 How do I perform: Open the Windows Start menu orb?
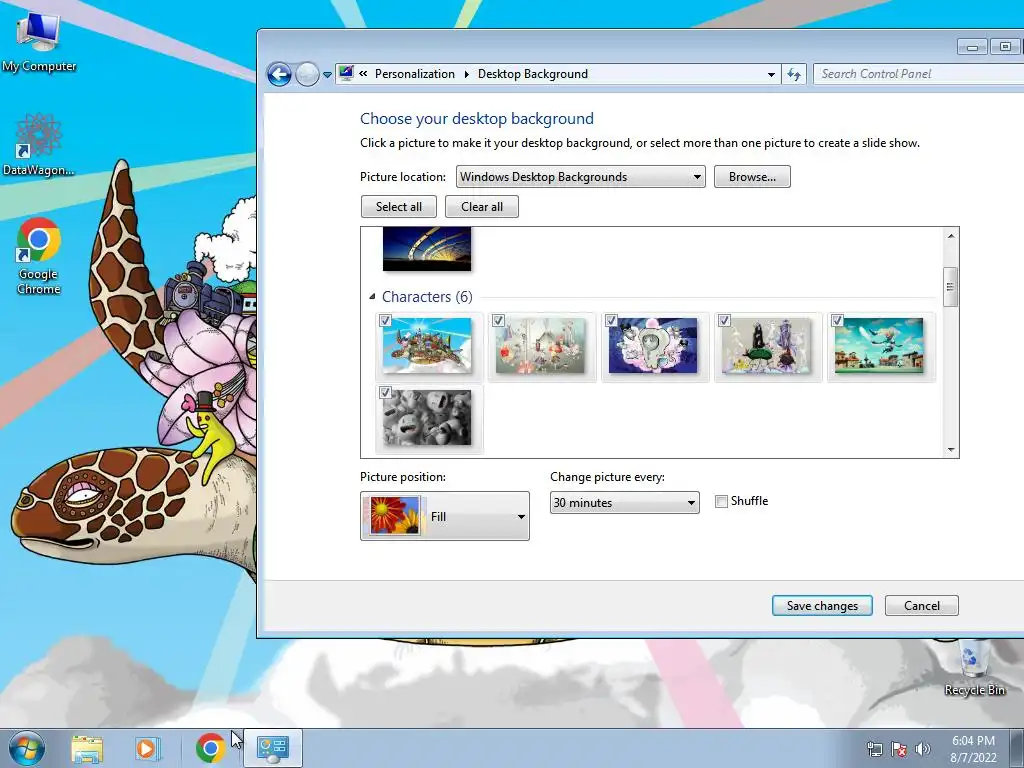26,748
